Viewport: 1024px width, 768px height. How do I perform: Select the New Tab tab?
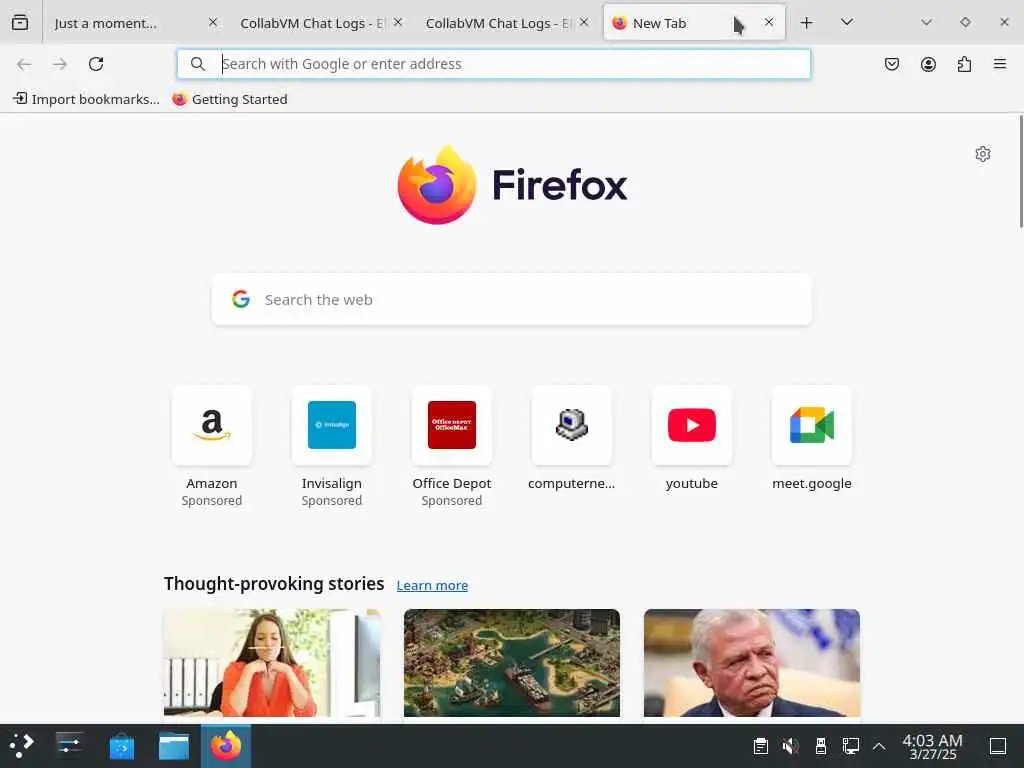pos(694,23)
